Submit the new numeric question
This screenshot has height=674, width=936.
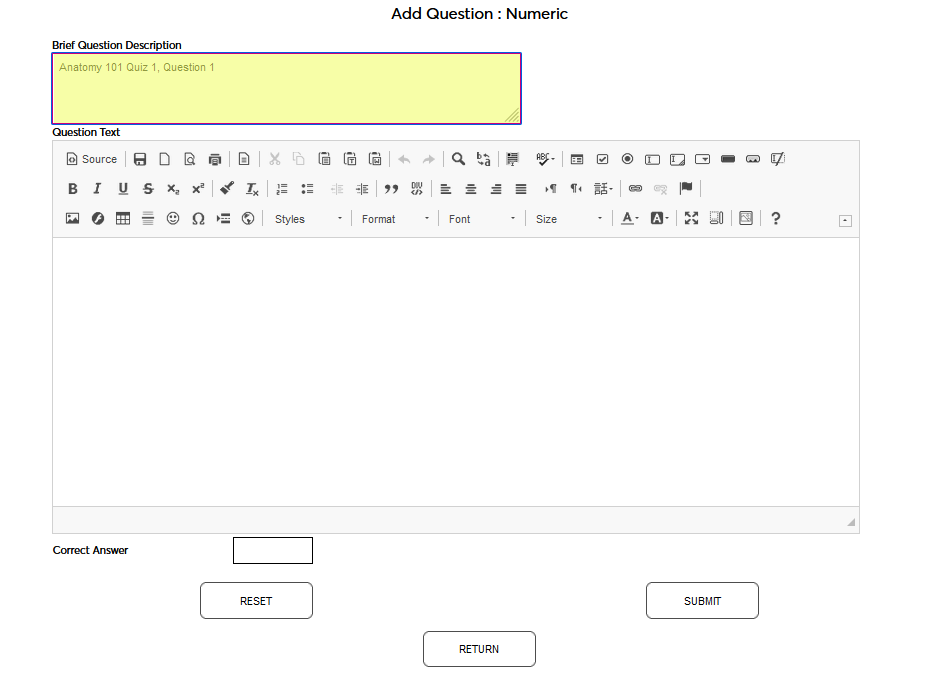pos(702,600)
